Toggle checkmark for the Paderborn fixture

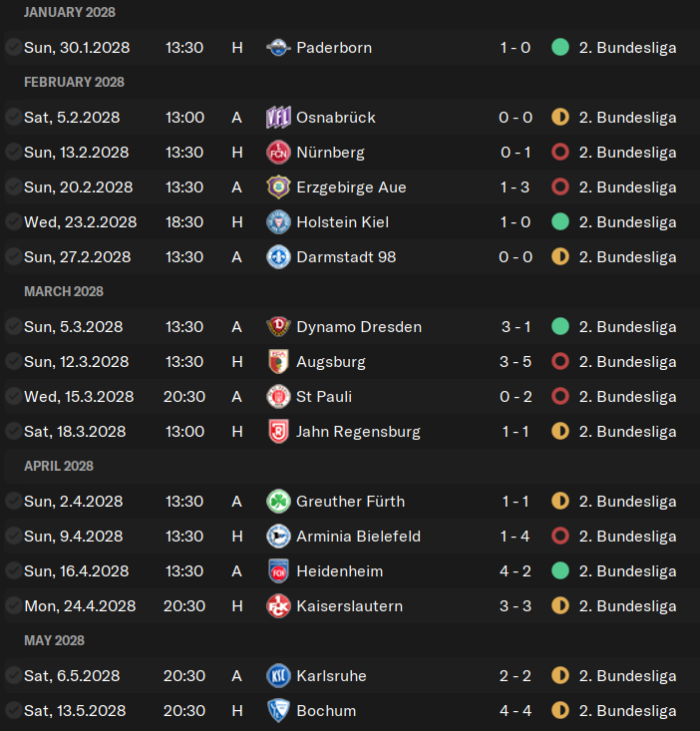[13, 48]
